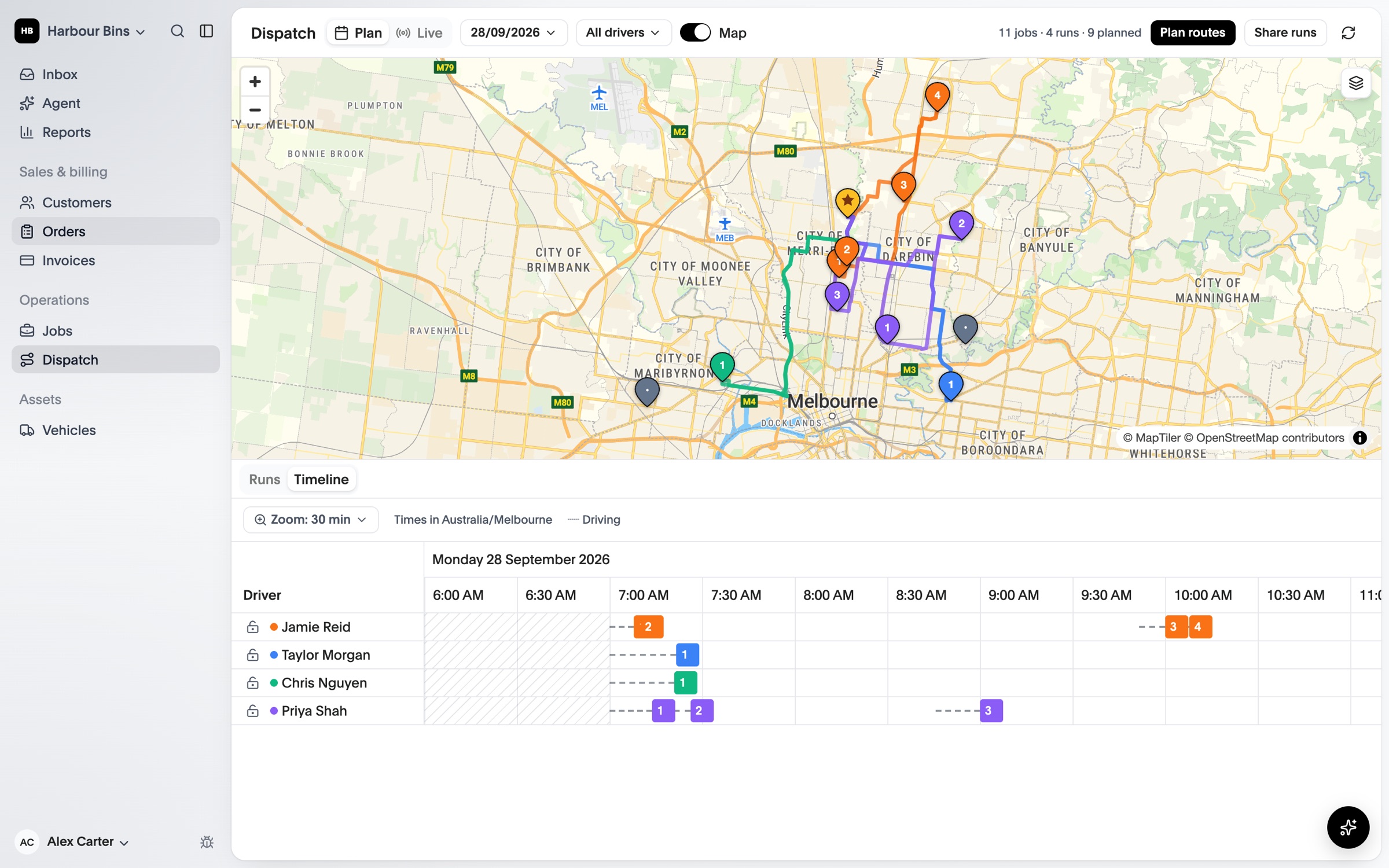Click the bug icon near Alex Carter

tap(207, 842)
